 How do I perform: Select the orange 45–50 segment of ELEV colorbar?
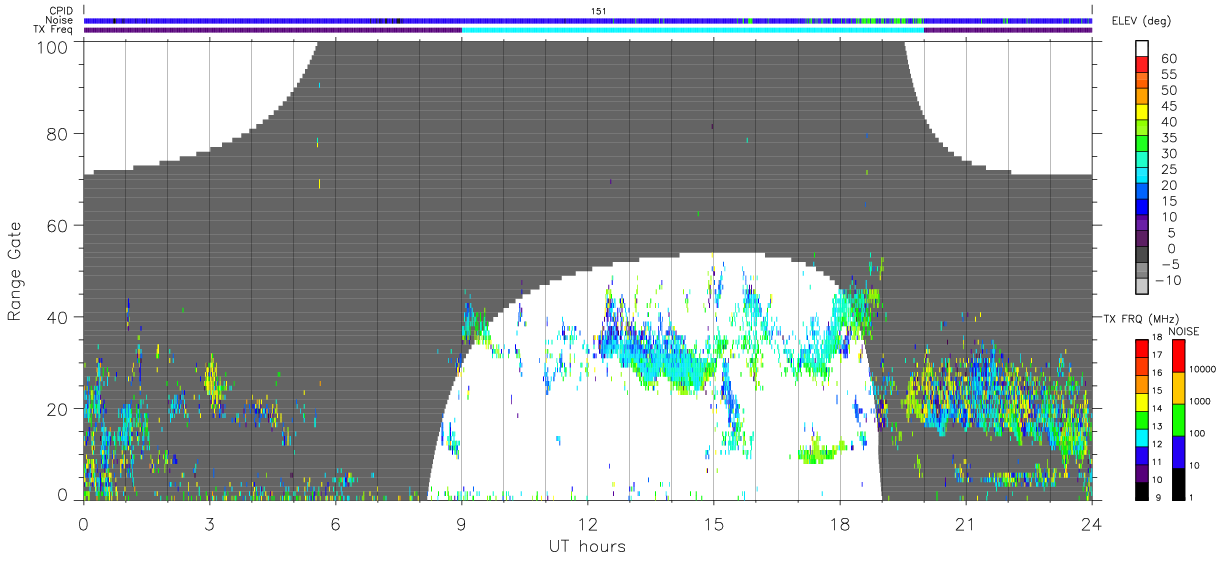point(1143,97)
